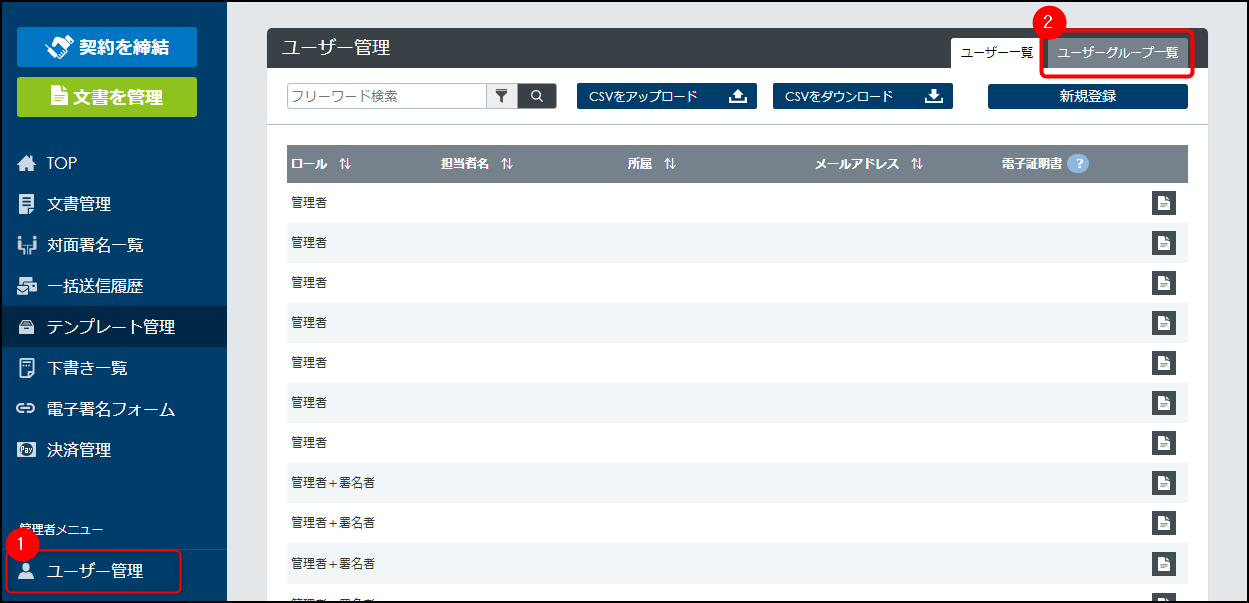Screen dimensions: 1249x603
Task: Click the magnifying glass search icon
Action: 537,96
